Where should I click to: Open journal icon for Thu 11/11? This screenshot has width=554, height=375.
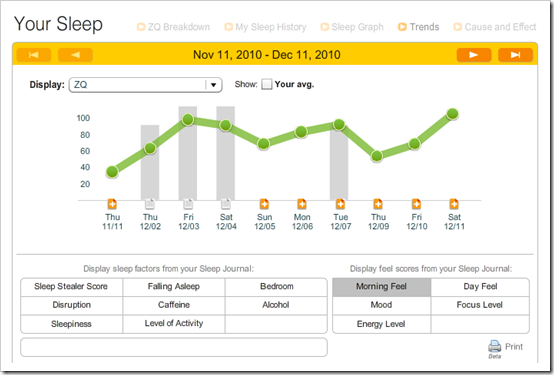(112, 204)
